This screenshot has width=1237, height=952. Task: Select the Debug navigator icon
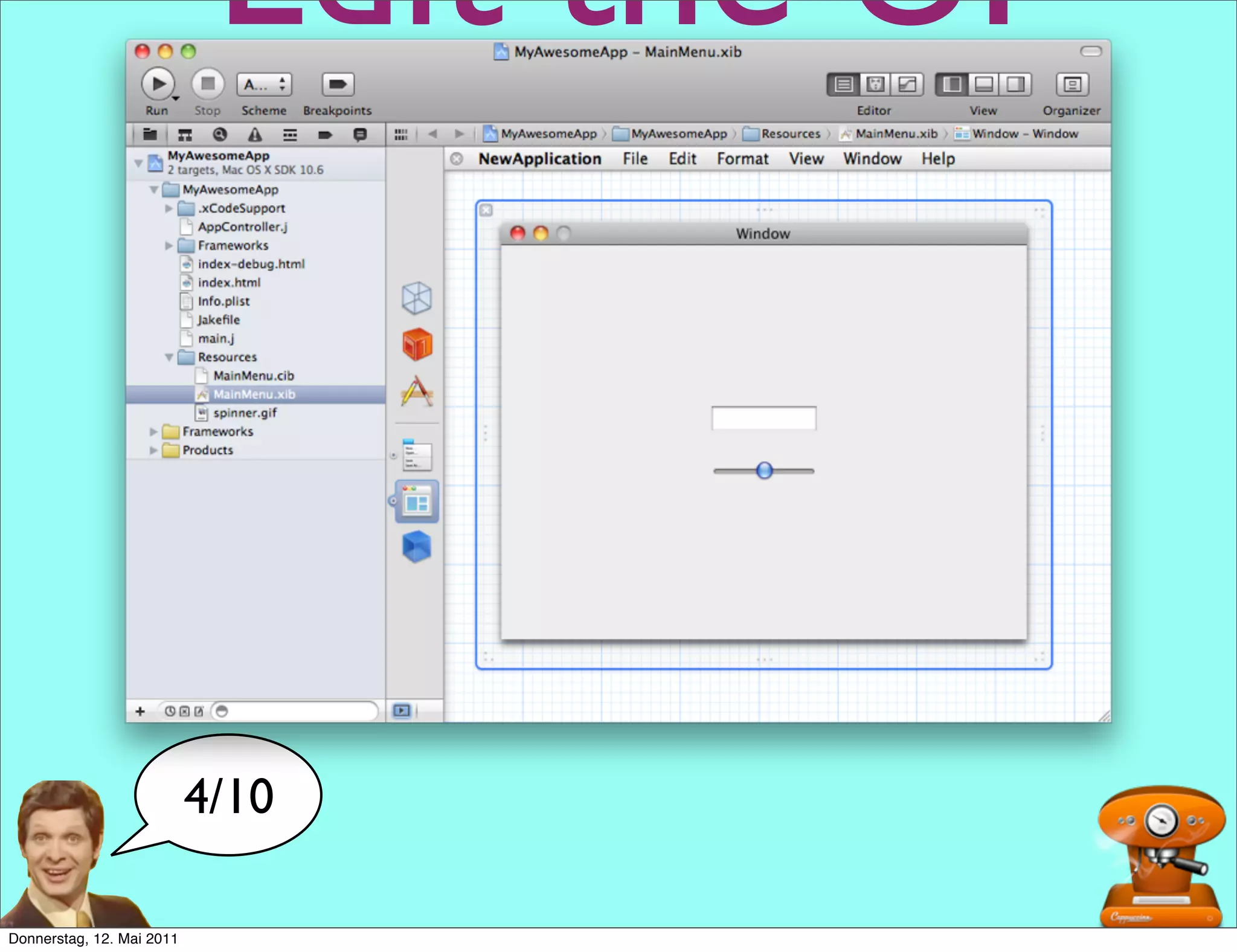click(290, 134)
